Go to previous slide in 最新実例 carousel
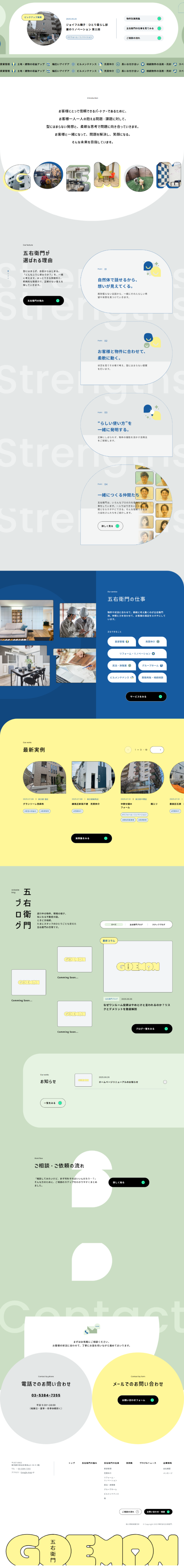 coord(128,750)
